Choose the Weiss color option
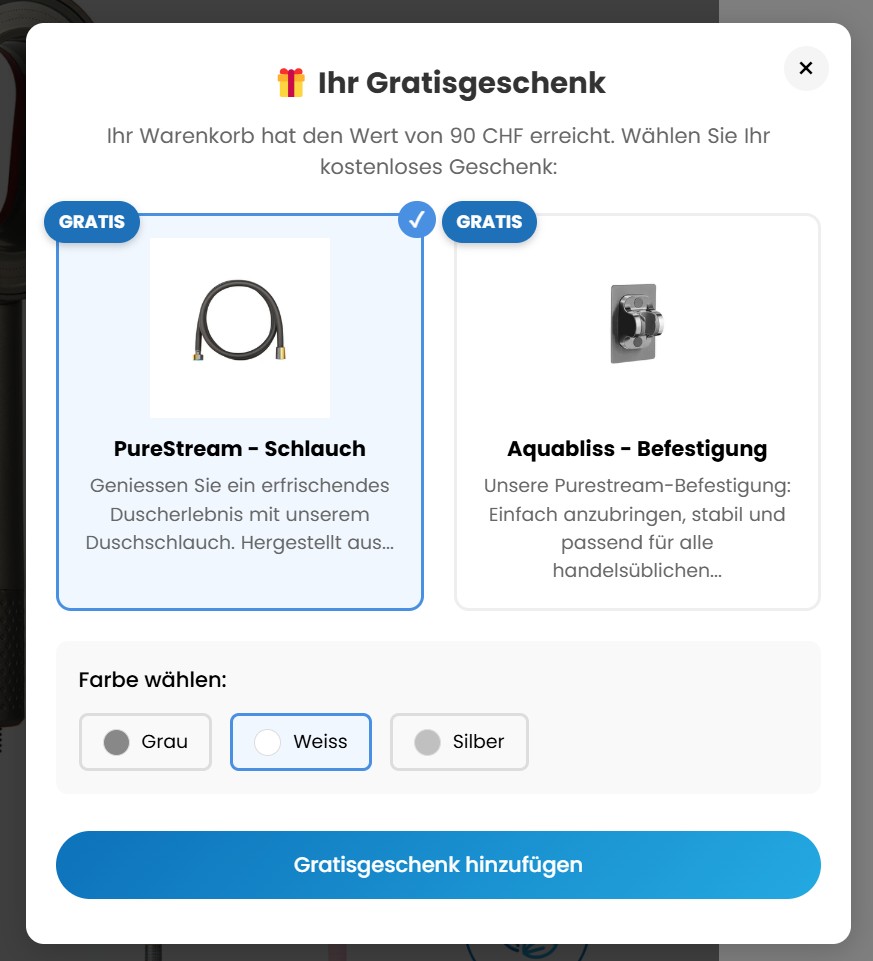 point(301,742)
